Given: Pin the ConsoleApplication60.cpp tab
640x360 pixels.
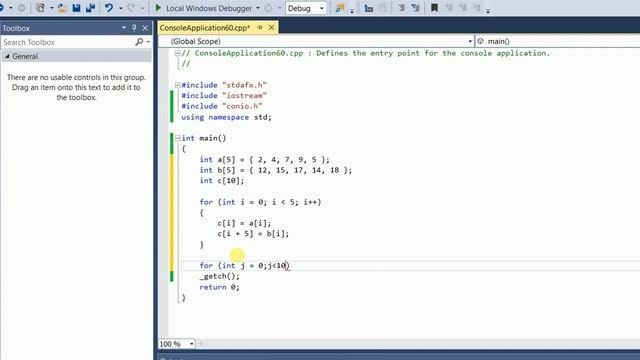Looking at the screenshot, I should point(260,27).
